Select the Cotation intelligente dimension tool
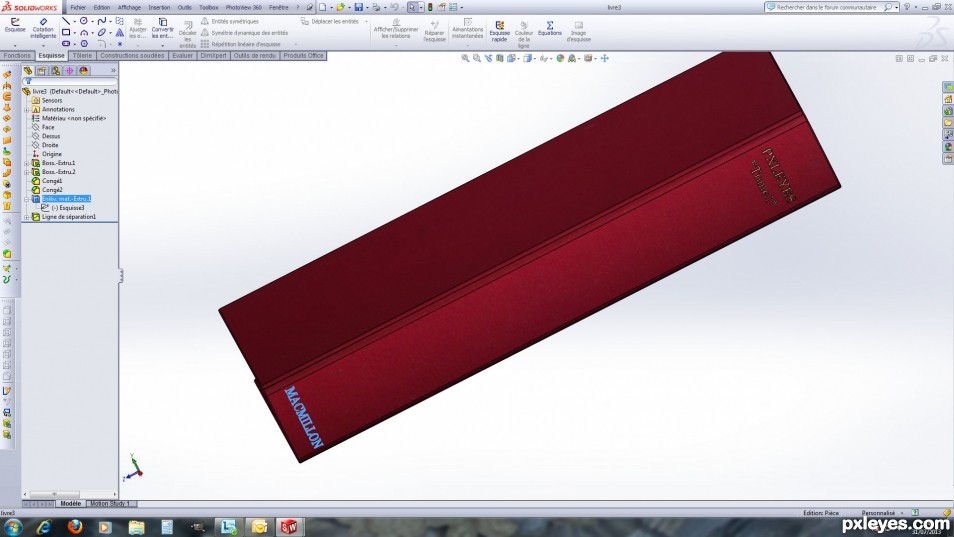Screen dimensions: 954x537 click(43, 28)
